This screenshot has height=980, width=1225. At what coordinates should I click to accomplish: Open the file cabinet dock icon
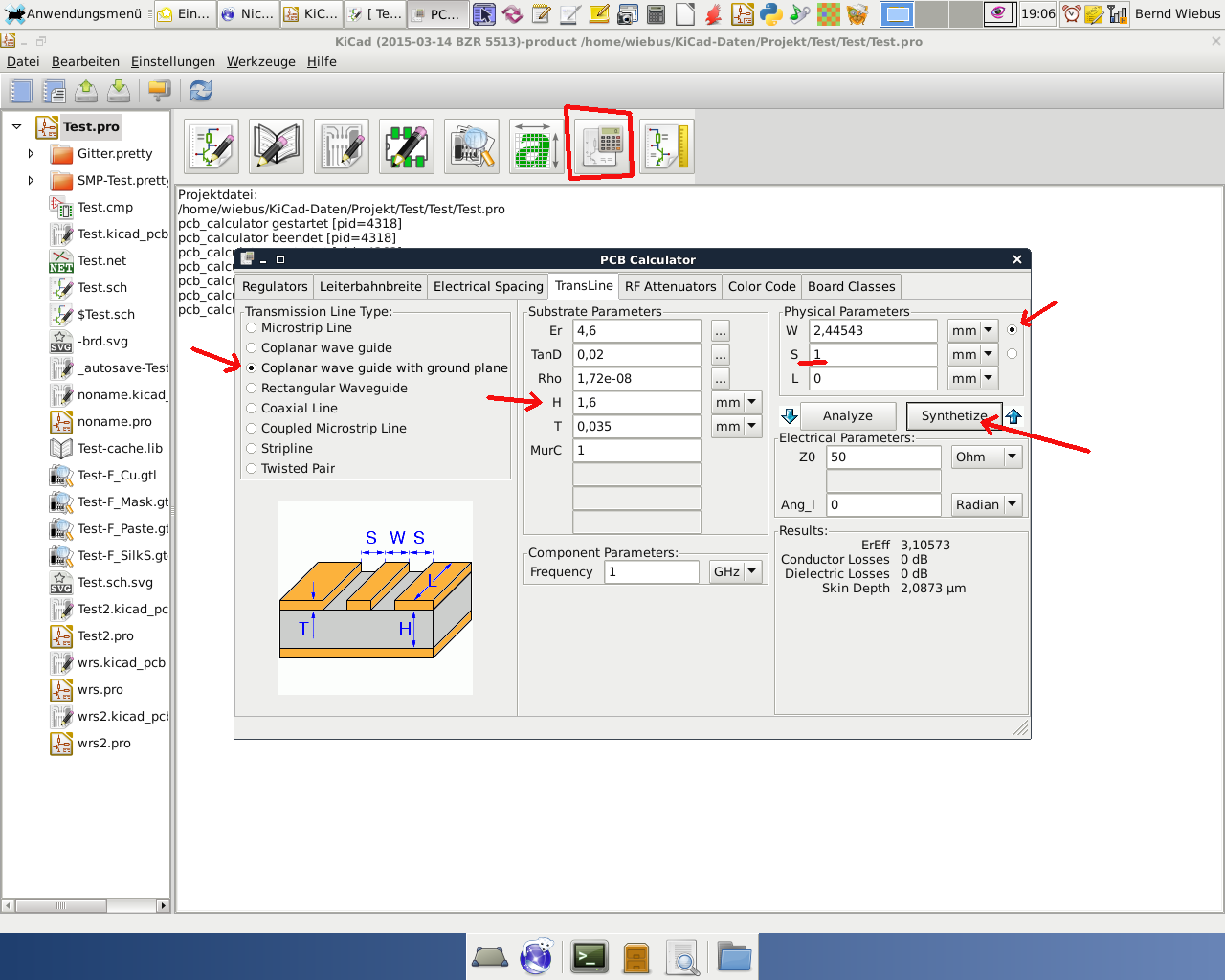(636, 956)
